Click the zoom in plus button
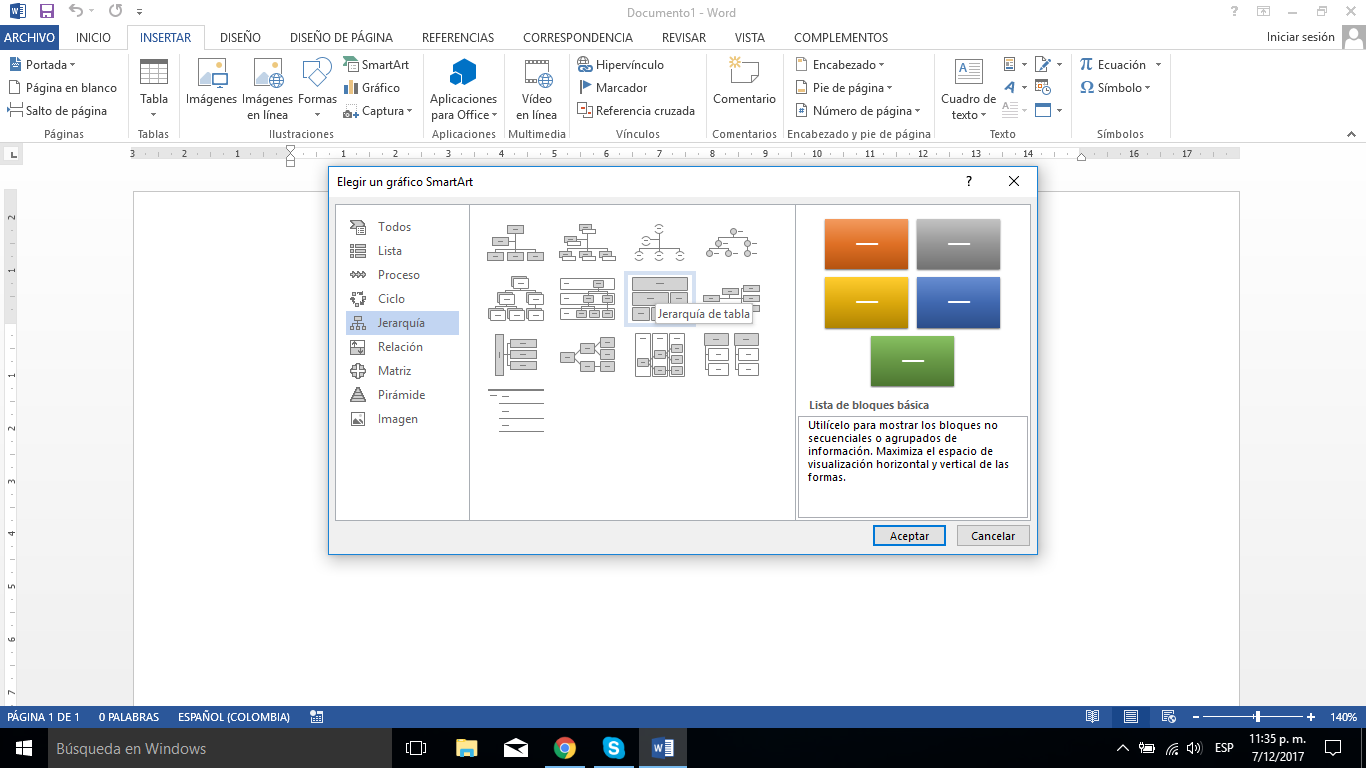 point(1311,717)
